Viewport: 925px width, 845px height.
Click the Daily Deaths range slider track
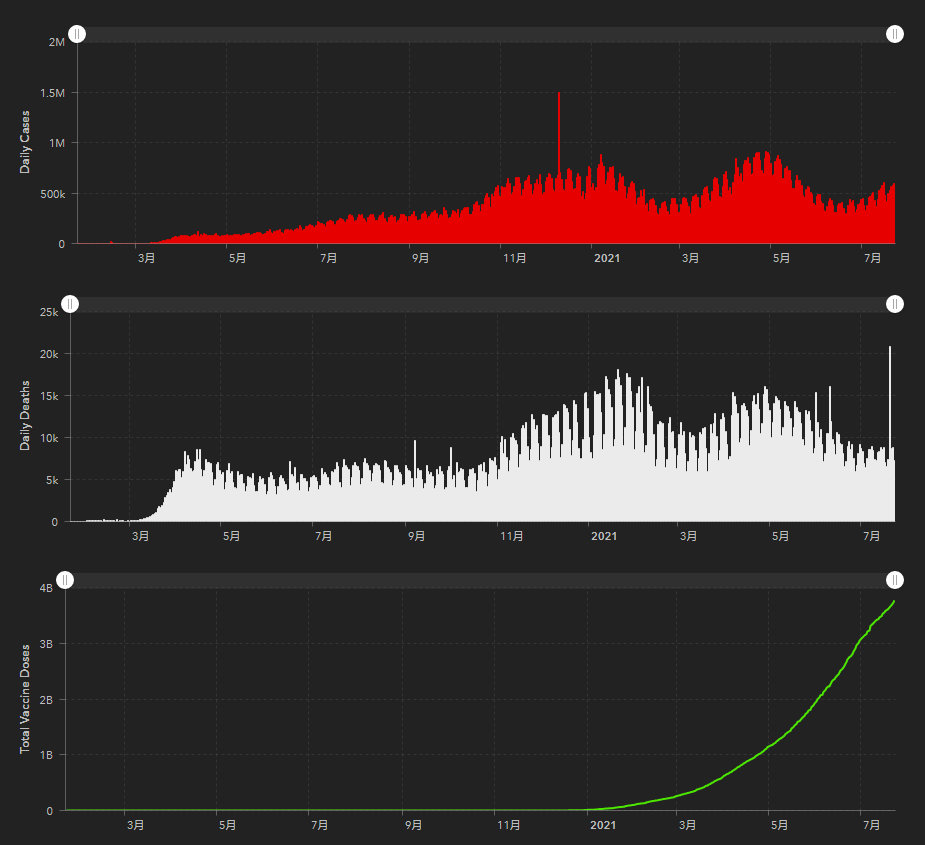483,304
